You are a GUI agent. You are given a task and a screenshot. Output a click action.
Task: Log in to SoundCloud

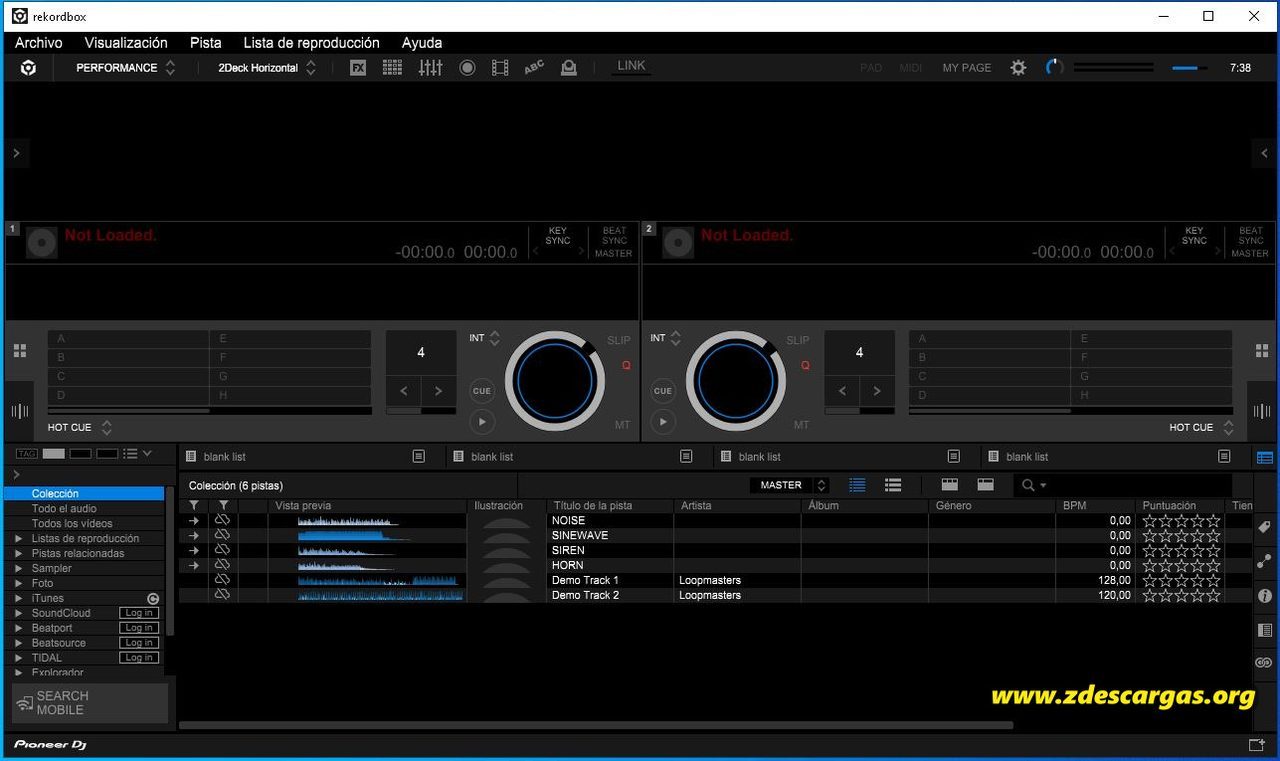coord(139,613)
